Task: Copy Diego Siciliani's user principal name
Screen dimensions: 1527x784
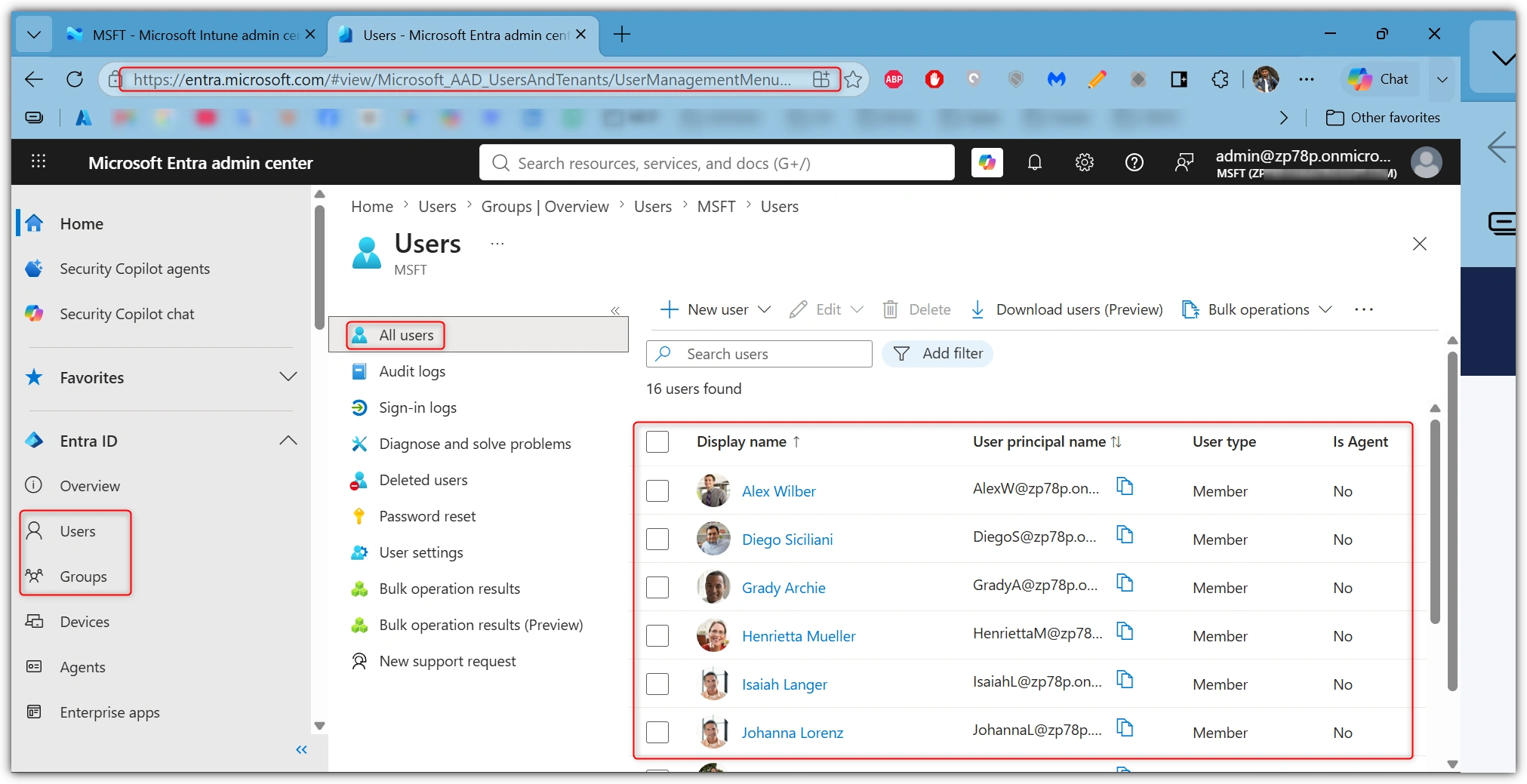Action: [x=1125, y=535]
